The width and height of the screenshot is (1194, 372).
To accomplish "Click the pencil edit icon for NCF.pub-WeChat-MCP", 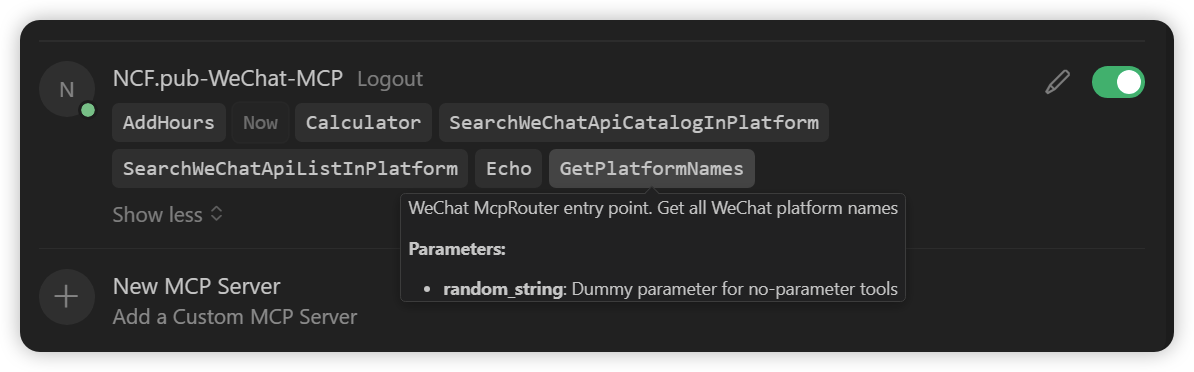I will (1057, 81).
